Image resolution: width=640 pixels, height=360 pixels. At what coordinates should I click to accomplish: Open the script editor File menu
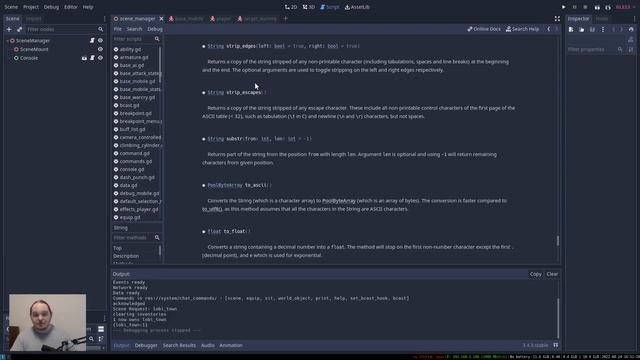pos(118,29)
